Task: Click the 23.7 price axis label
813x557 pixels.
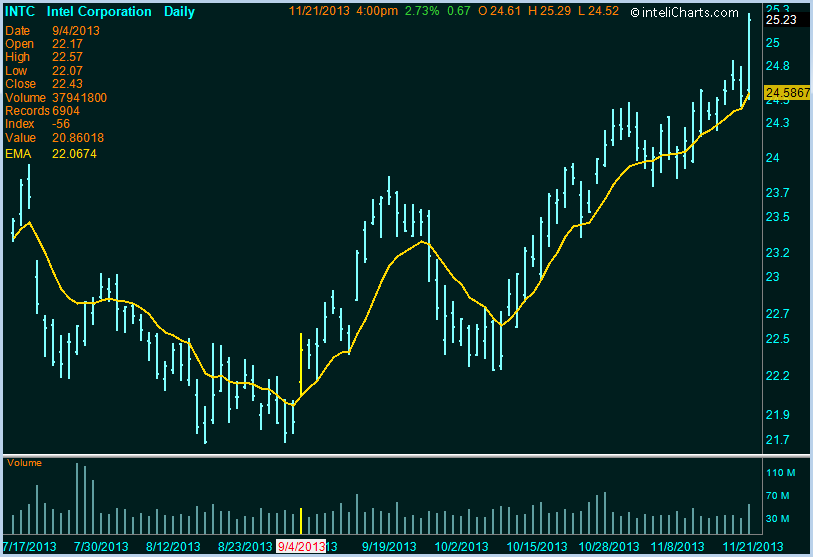Action: tap(778, 193)
